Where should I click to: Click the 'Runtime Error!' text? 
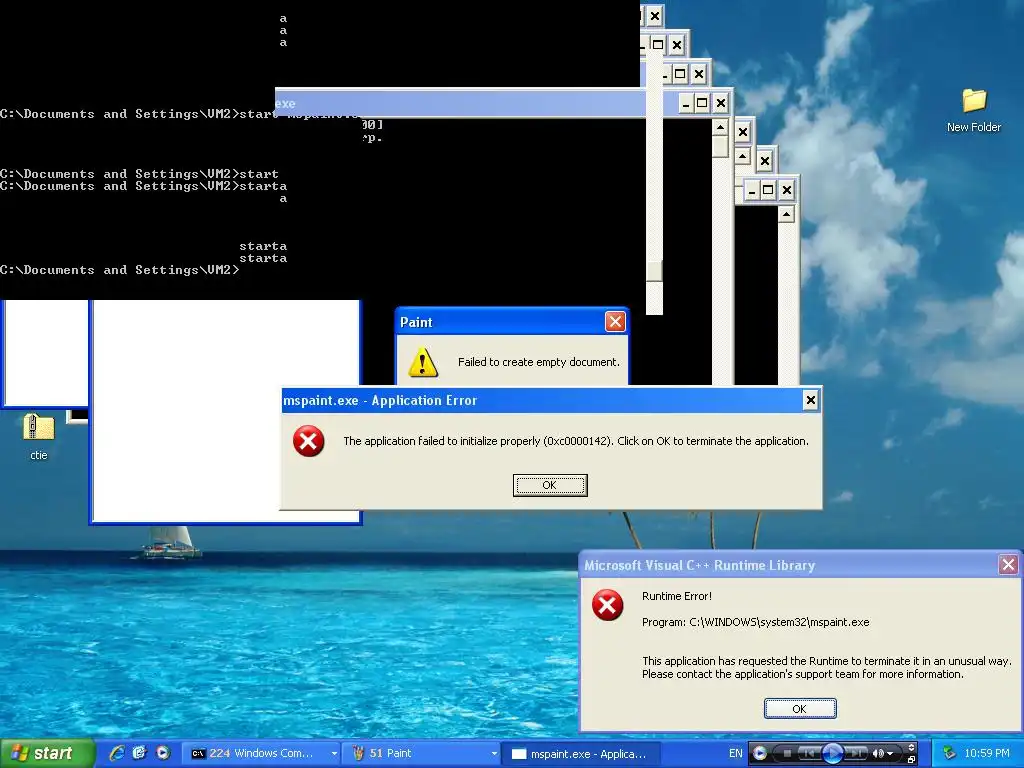[x=677, y=596]
